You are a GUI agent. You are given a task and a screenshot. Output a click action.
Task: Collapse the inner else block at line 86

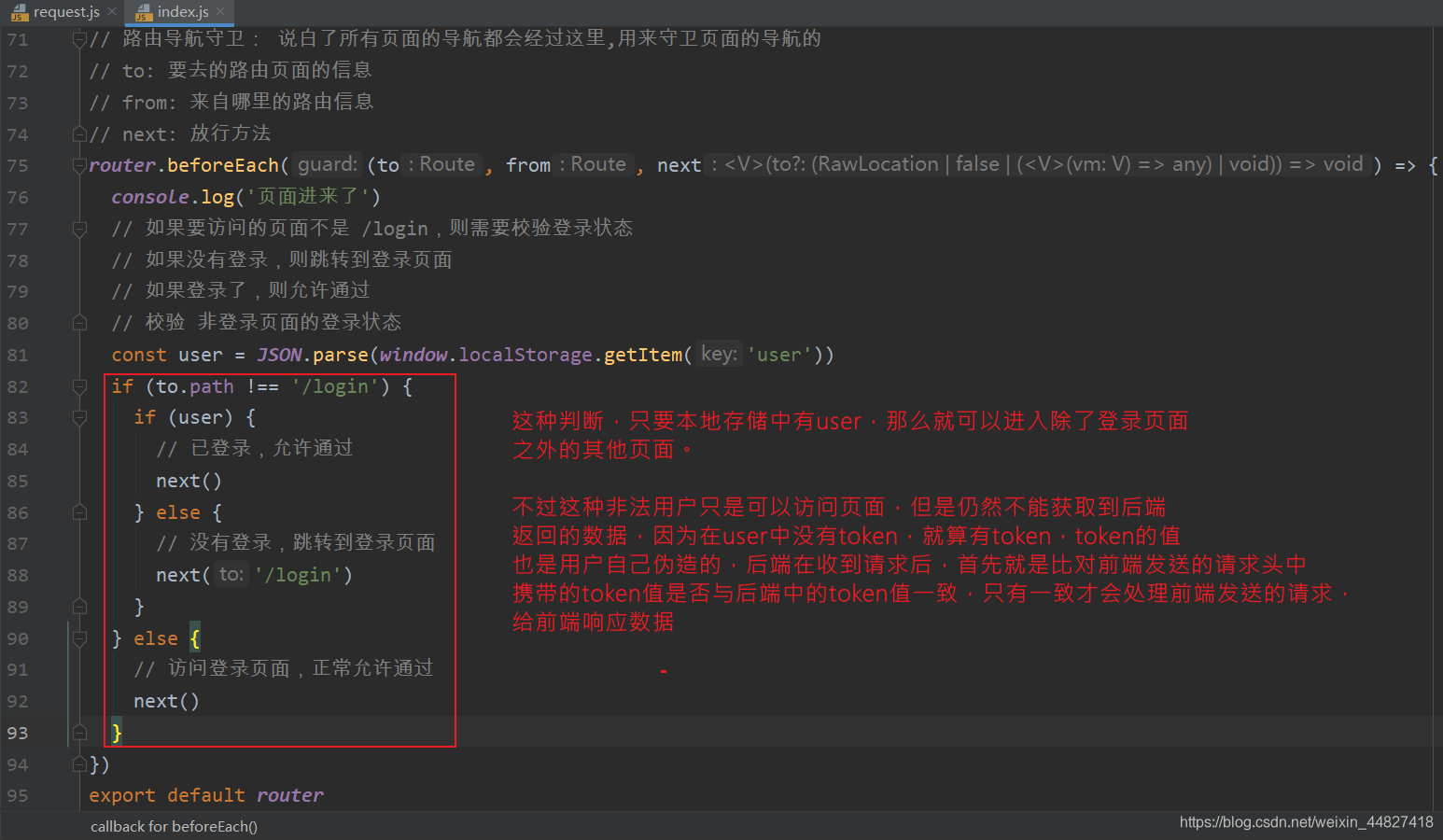coord(79,512)
